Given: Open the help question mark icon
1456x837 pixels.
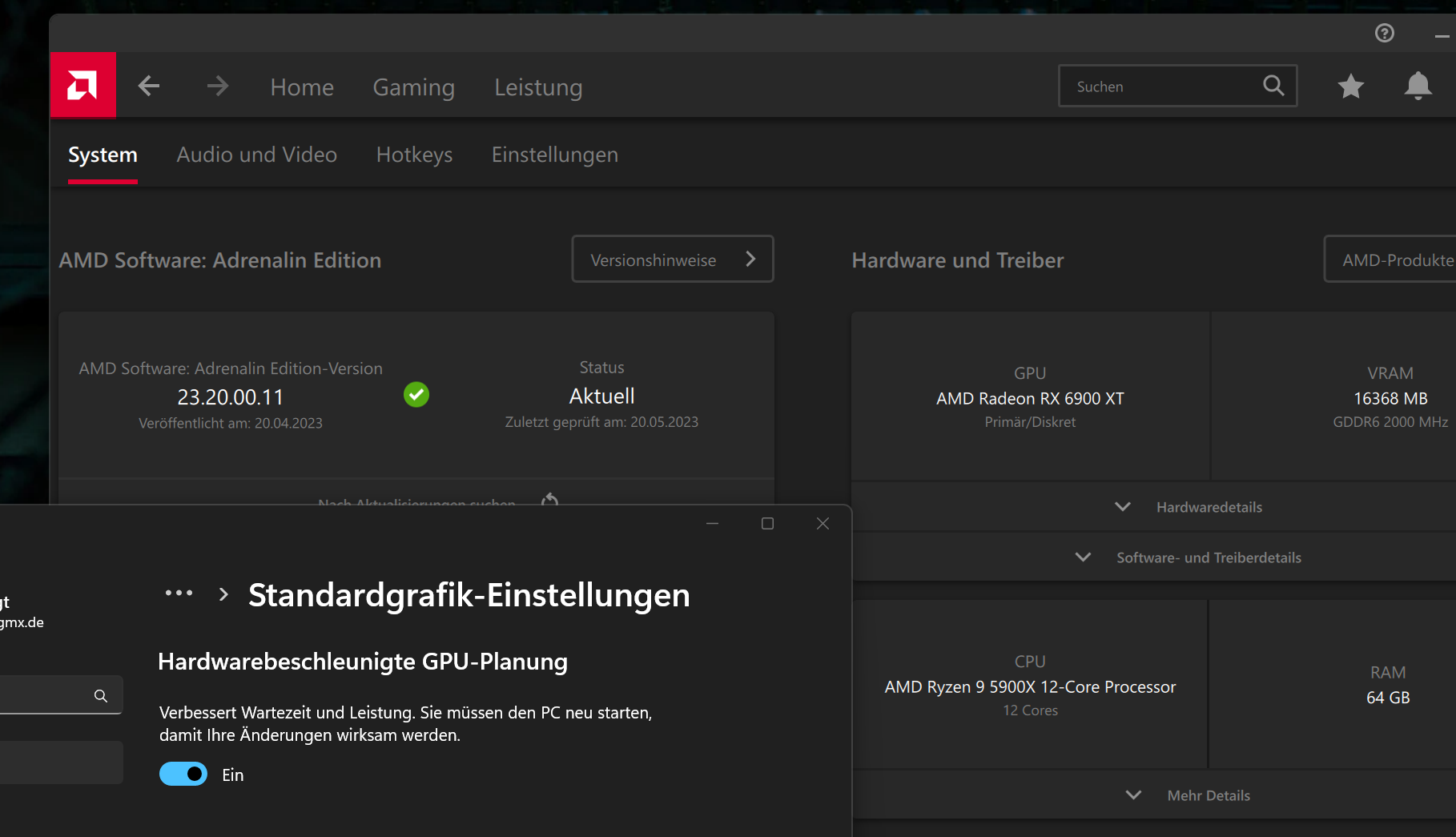Looking at the screenshot, I should (1385, 33).
